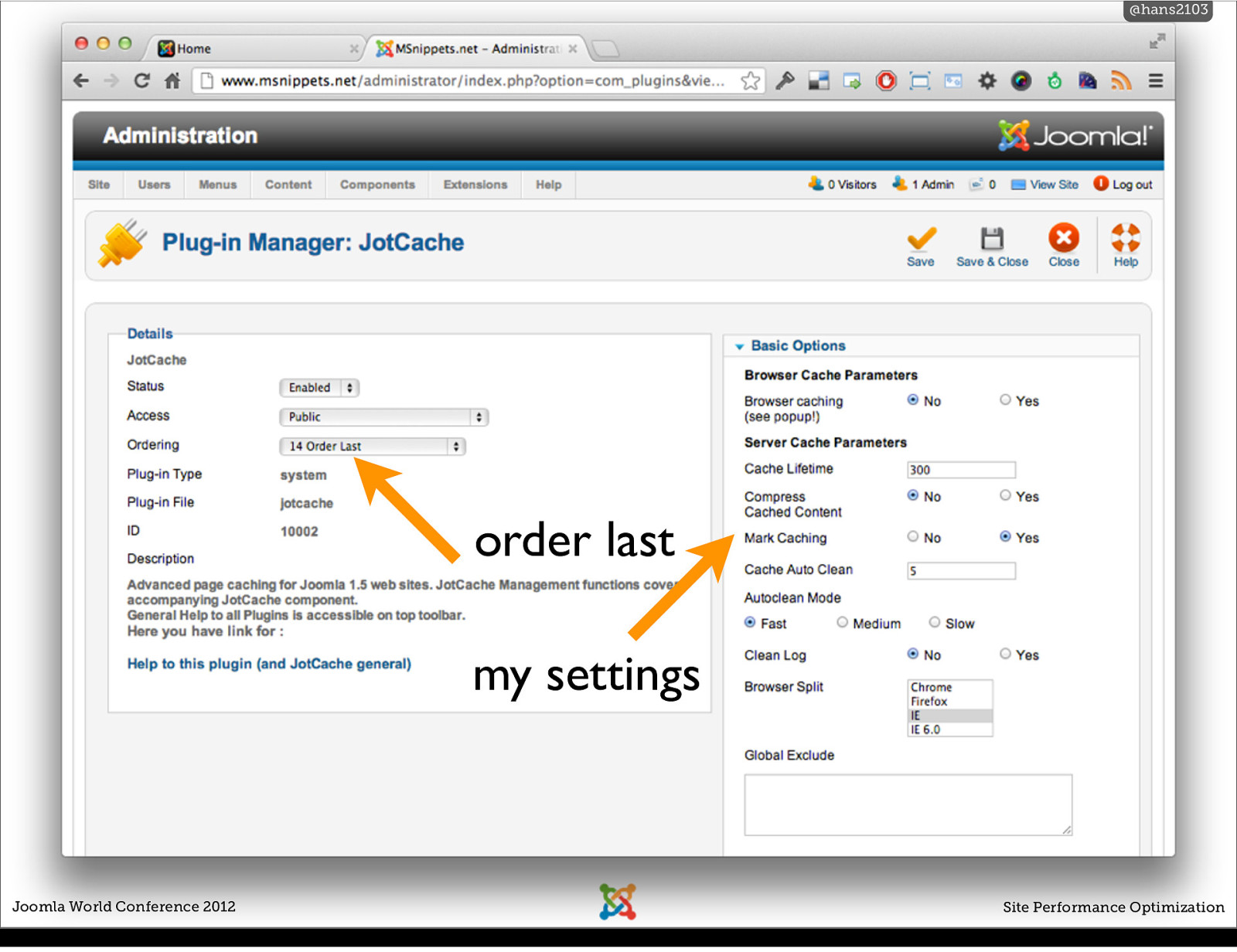Select IE 6.0 in Browser Split list
Image resolution: width=1237 pixels, height=952 pixels.
pos(949,729)
